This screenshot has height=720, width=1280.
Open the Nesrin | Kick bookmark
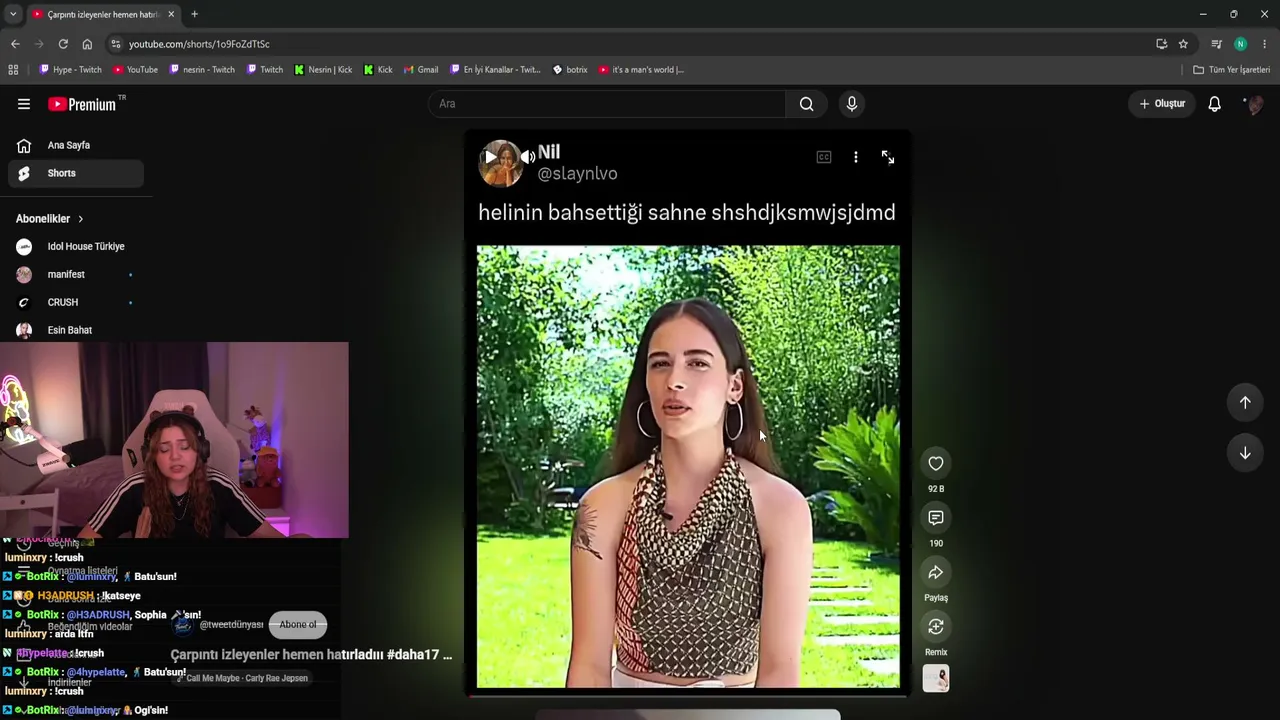pos(323,70)
